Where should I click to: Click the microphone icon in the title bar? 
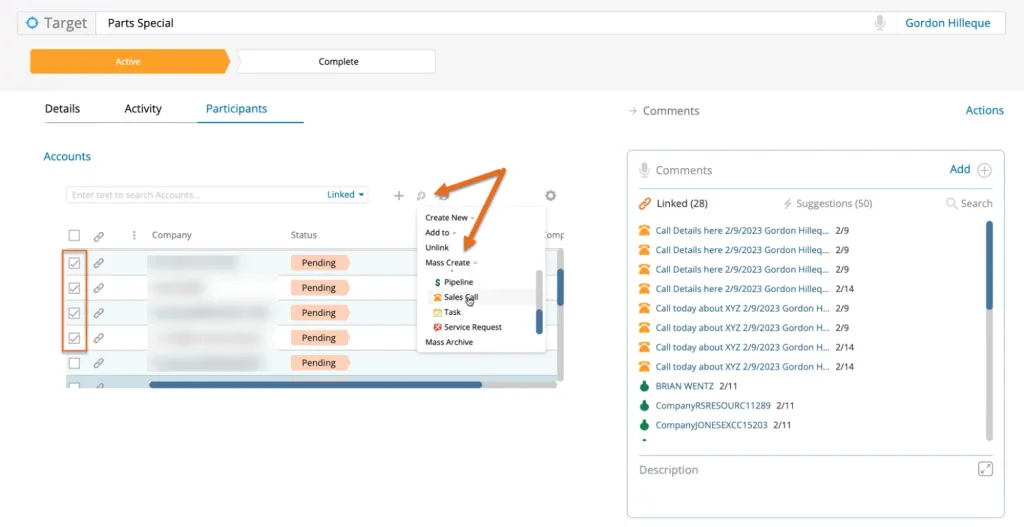880,23
